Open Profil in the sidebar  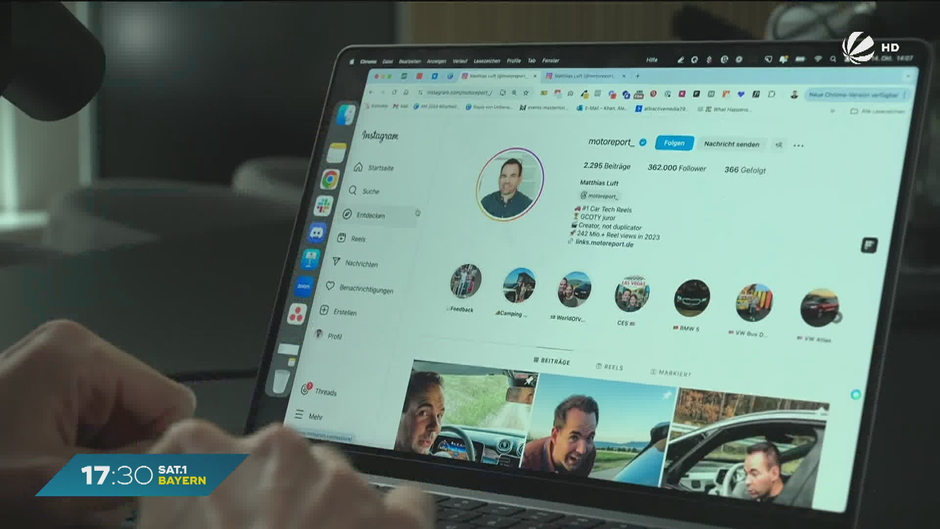328,335
